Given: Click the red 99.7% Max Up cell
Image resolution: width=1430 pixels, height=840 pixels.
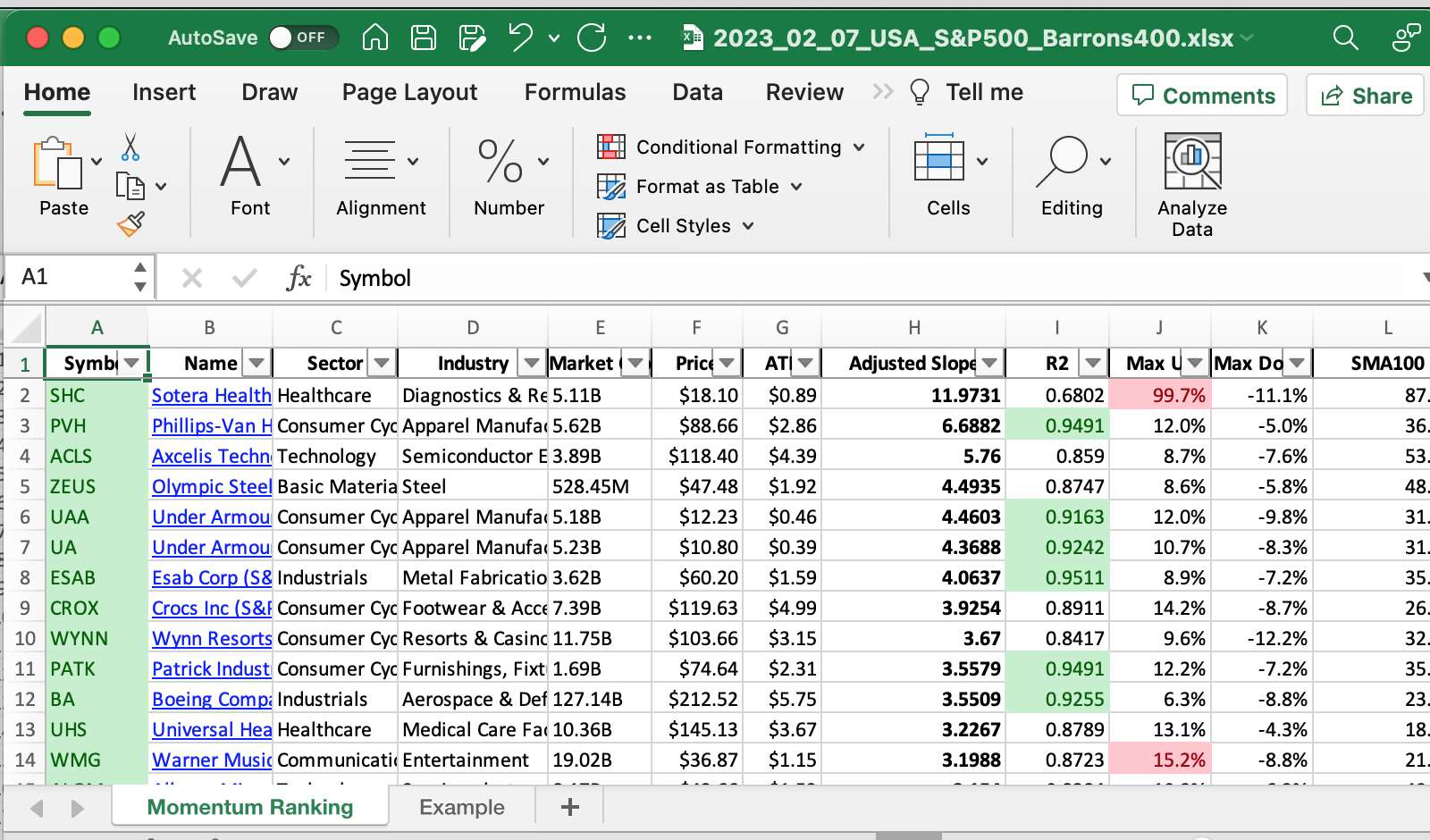Looking at the screenshot, I should click(1160, 395).
